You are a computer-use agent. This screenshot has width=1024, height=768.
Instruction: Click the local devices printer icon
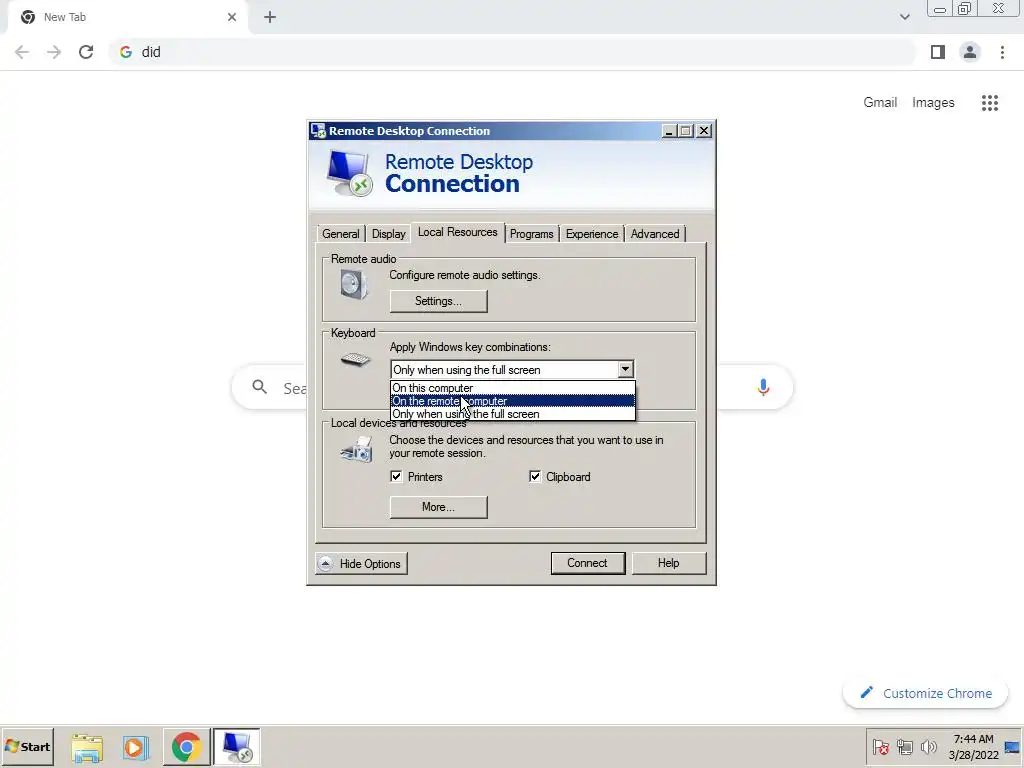point(357,449)
